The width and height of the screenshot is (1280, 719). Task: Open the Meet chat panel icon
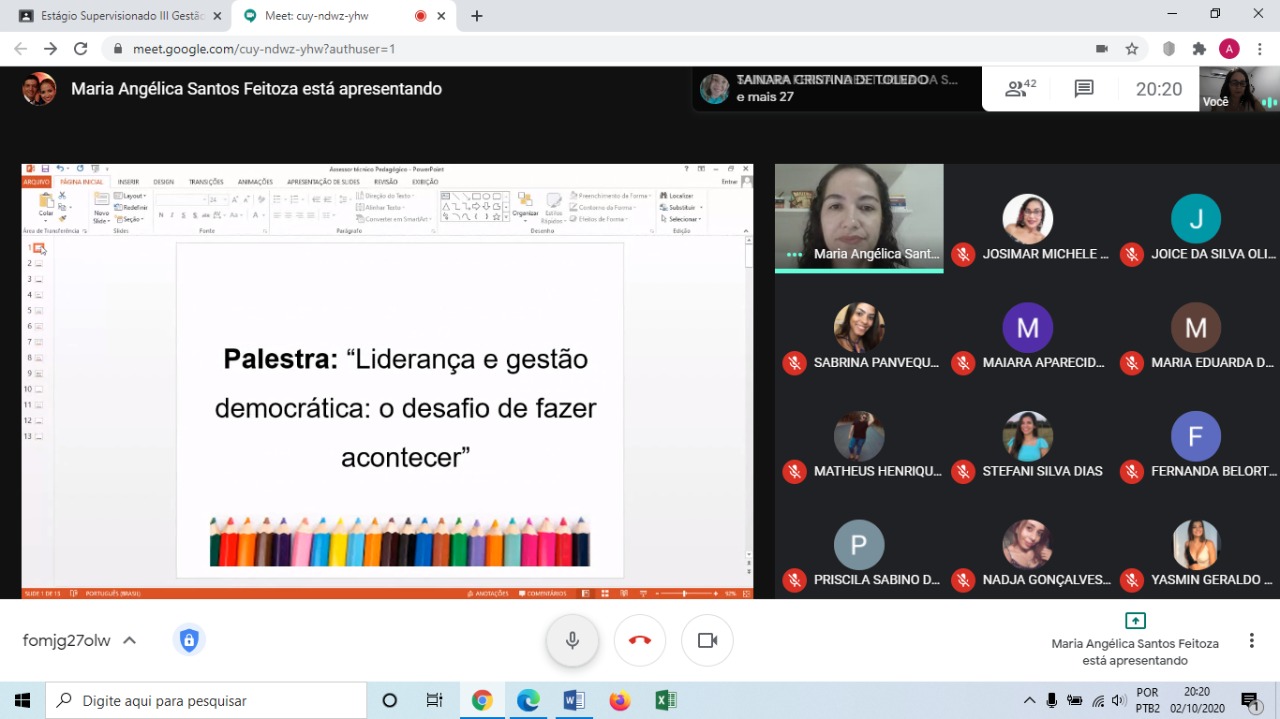click(1083, 88)
